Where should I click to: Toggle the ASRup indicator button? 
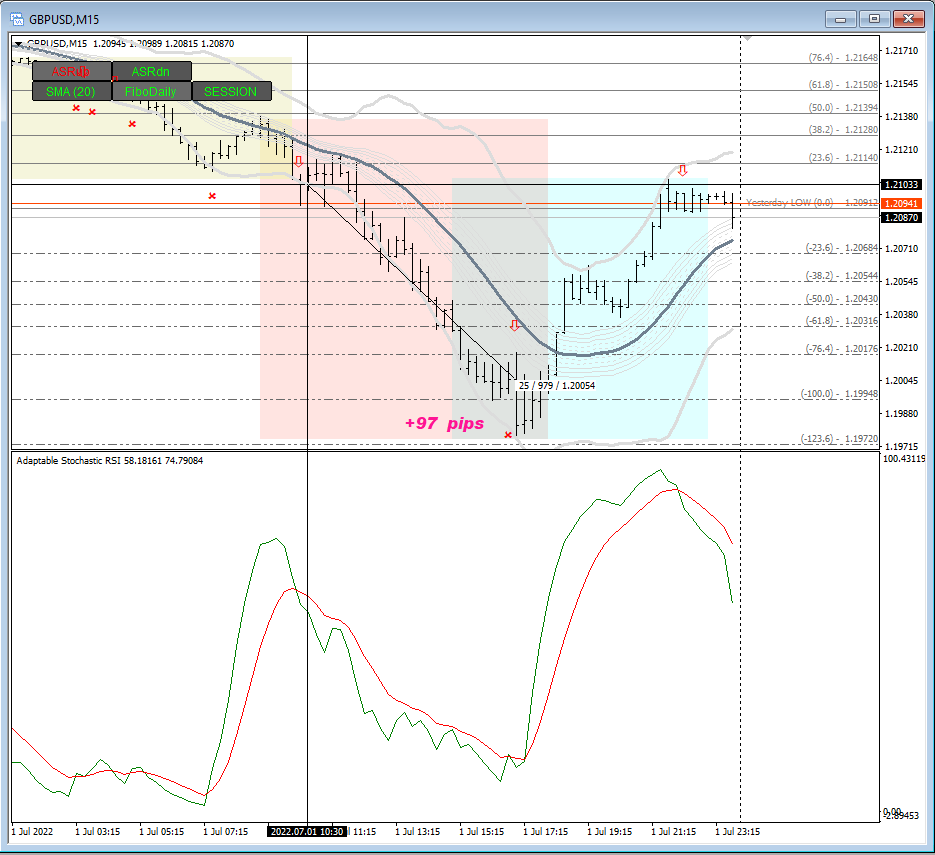[x=72, y=72]
